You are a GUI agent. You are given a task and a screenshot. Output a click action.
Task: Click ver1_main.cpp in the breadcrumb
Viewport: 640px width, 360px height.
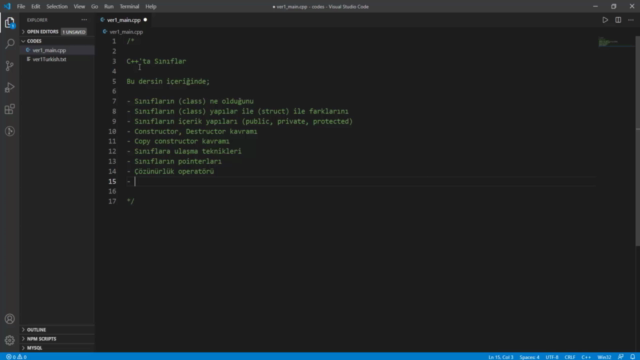[x=126, y=31]
